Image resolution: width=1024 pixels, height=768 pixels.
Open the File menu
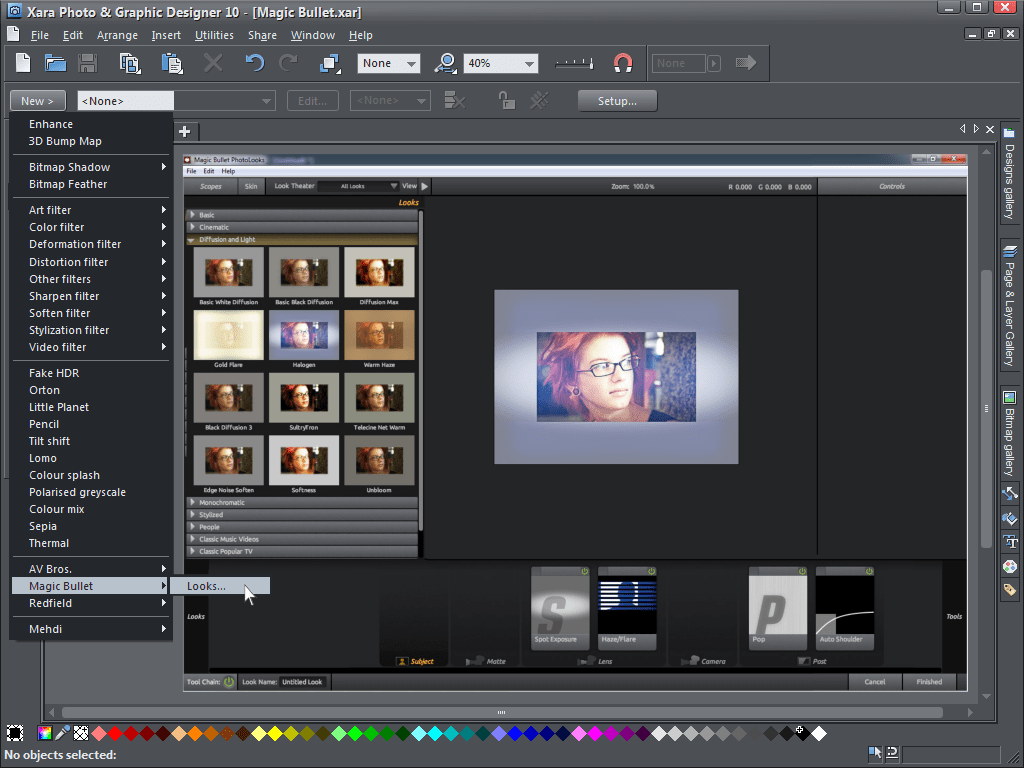39,35
